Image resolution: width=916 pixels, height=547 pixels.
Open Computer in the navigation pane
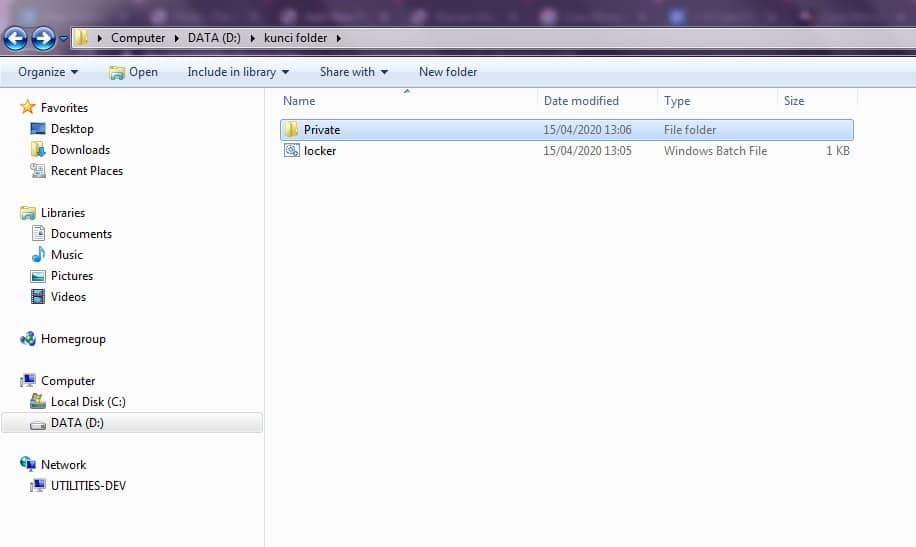coord(68,381)
